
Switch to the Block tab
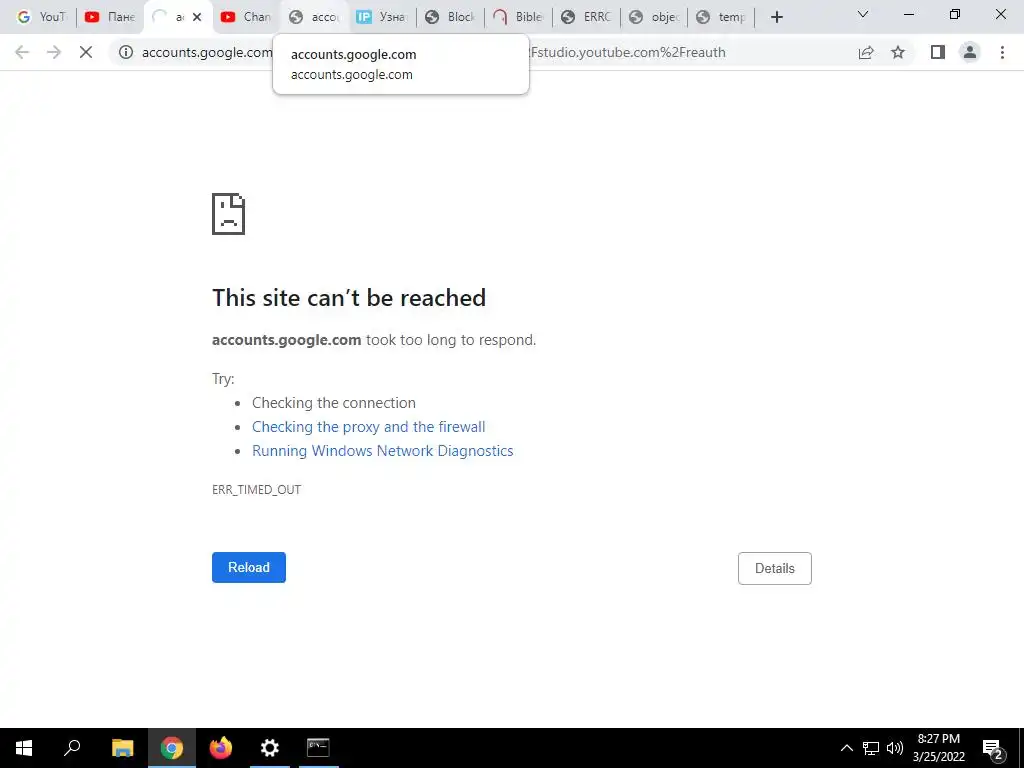click(450, 17)
